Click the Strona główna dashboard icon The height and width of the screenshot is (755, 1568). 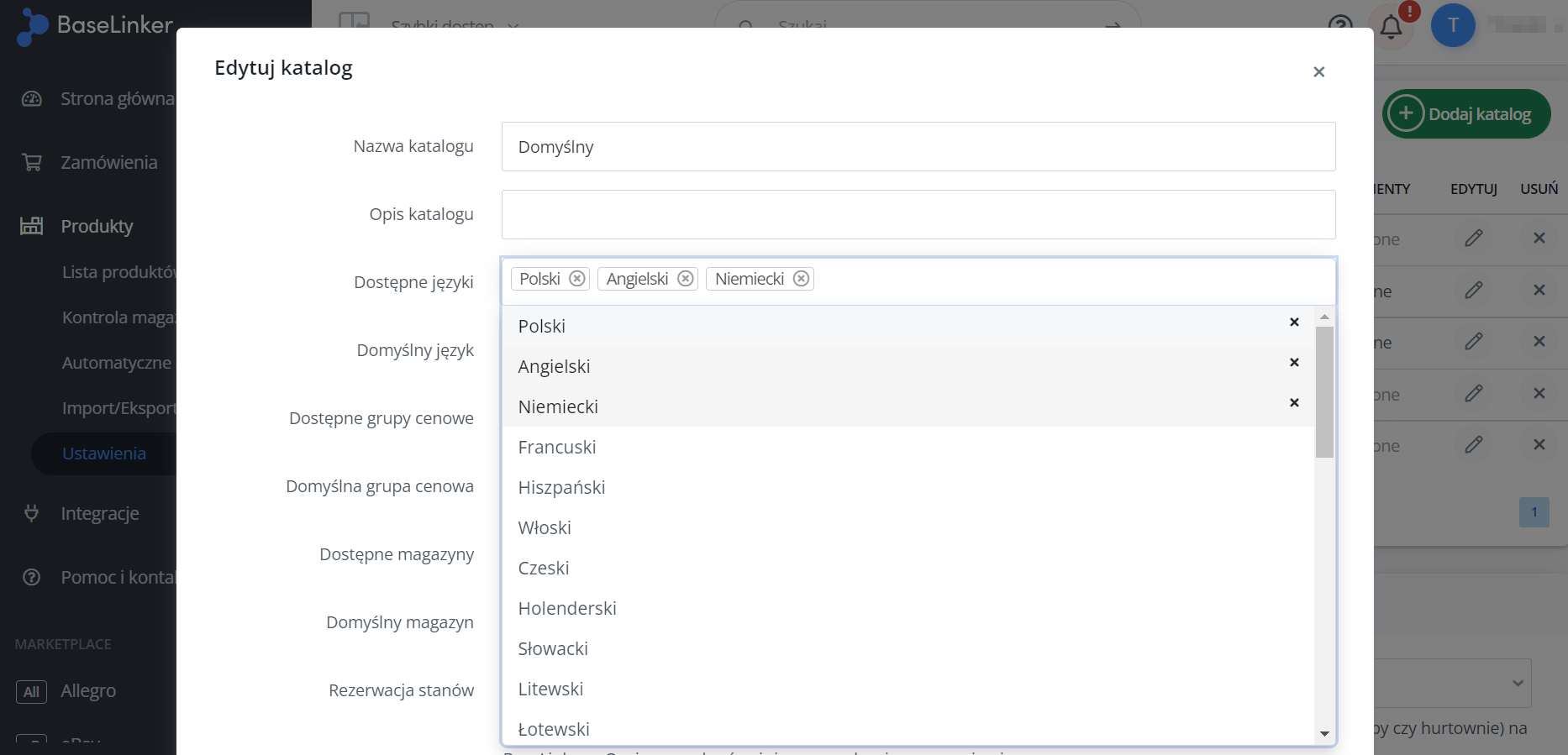point(31,99)
